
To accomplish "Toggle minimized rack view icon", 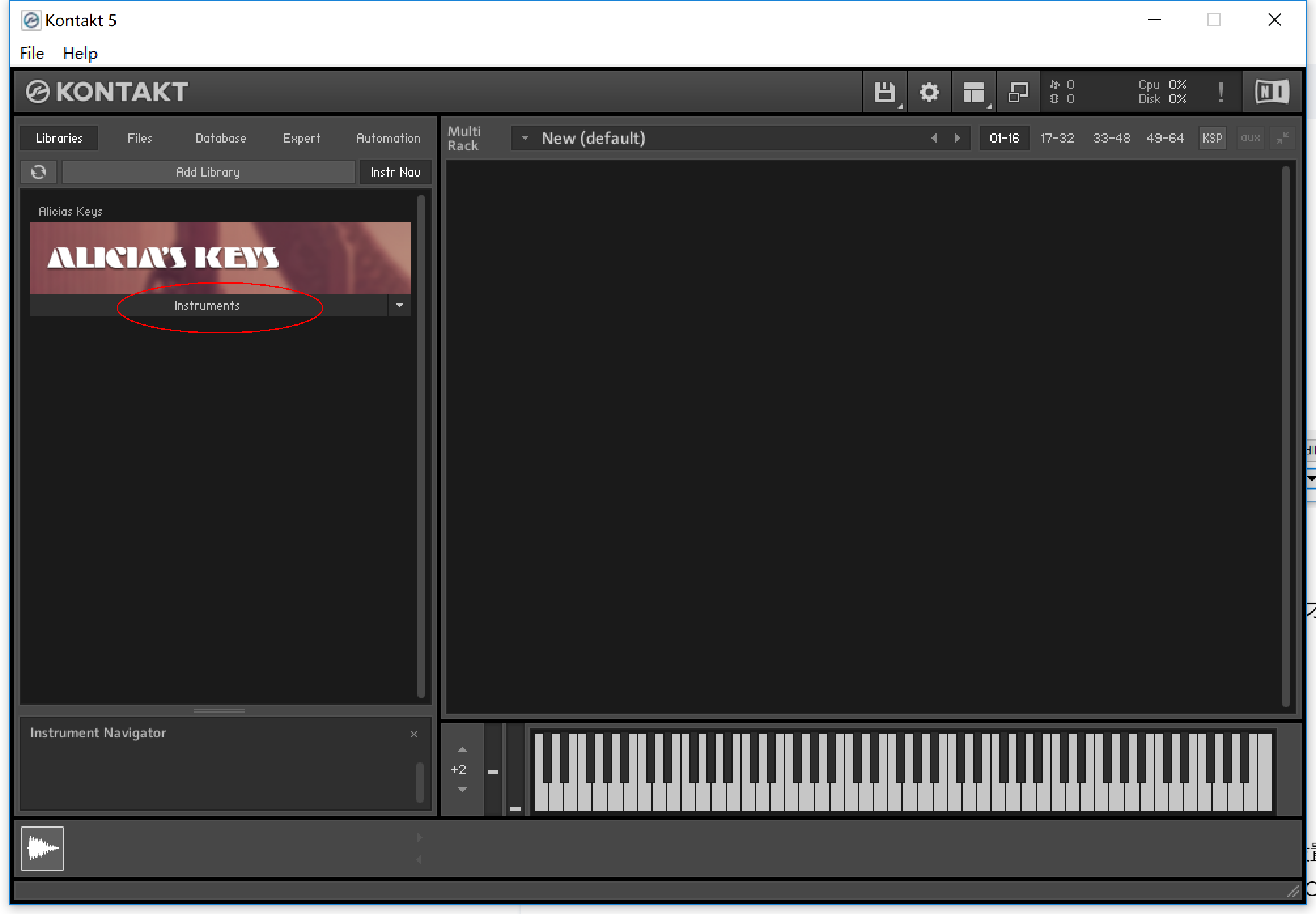I will pyautogui.click(x=1018, y=92).
